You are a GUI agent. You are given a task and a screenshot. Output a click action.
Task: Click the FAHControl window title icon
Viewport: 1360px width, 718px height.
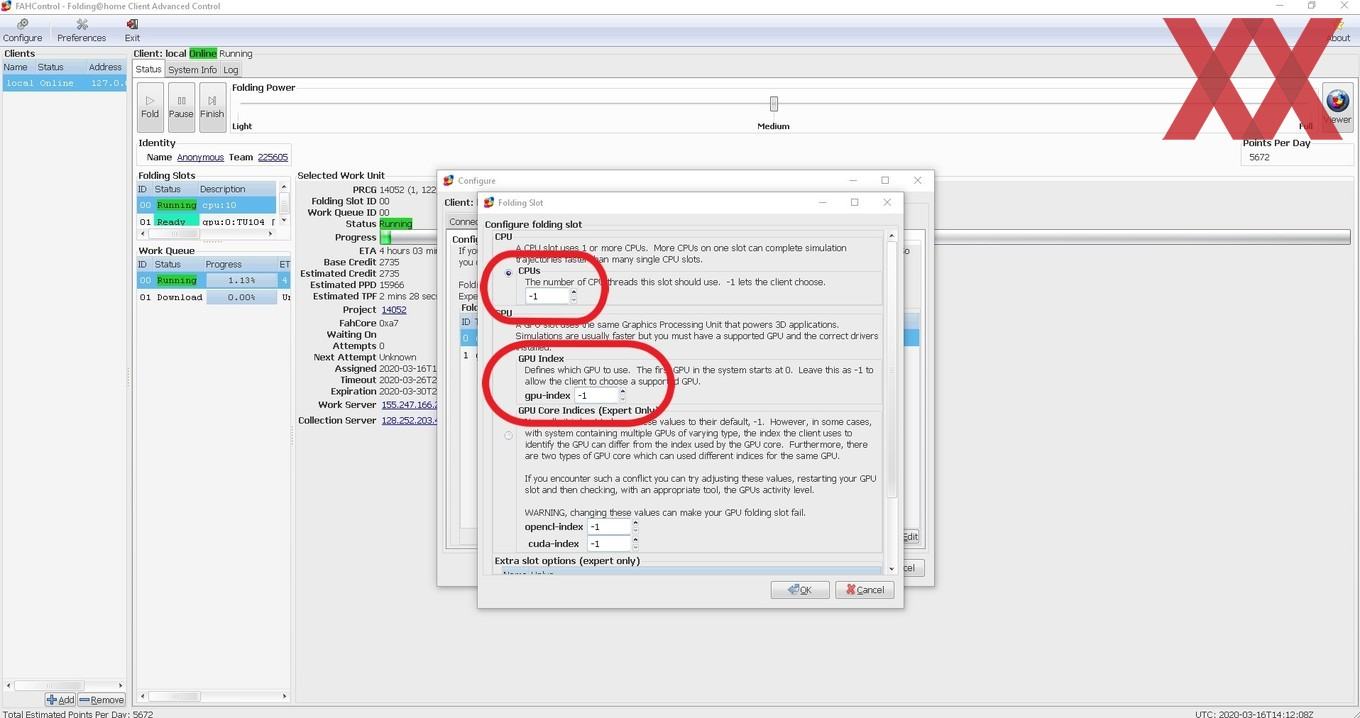click(7, 6)
